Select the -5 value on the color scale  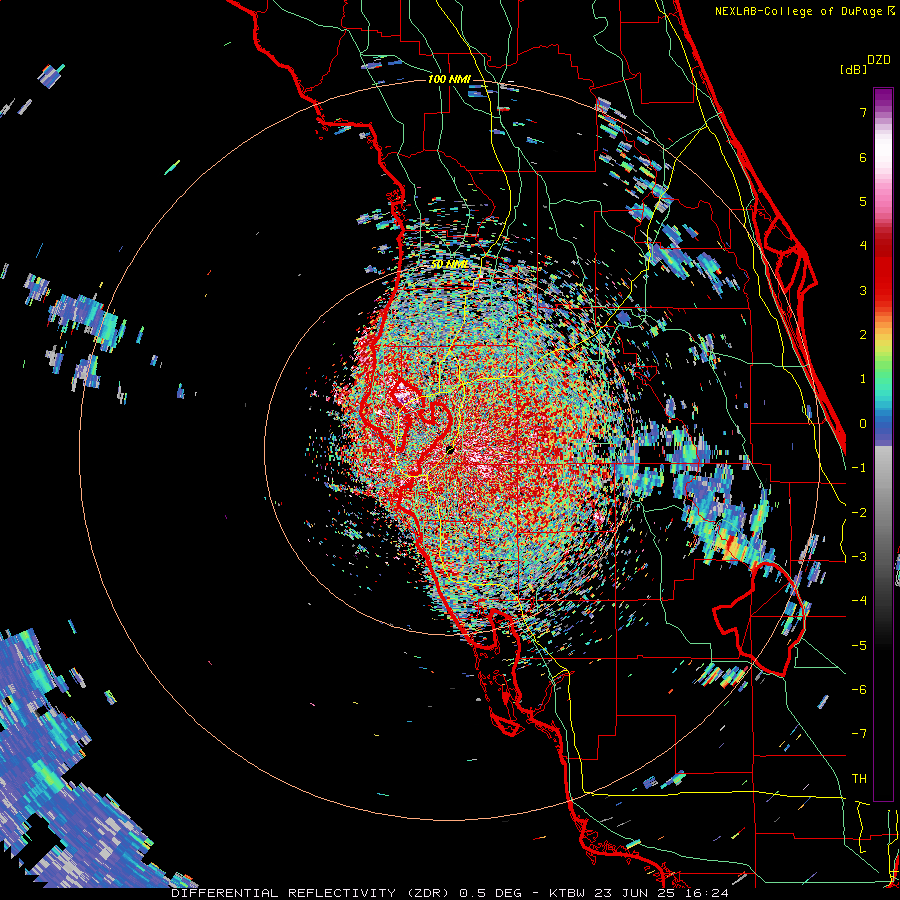tap(859, 646)
